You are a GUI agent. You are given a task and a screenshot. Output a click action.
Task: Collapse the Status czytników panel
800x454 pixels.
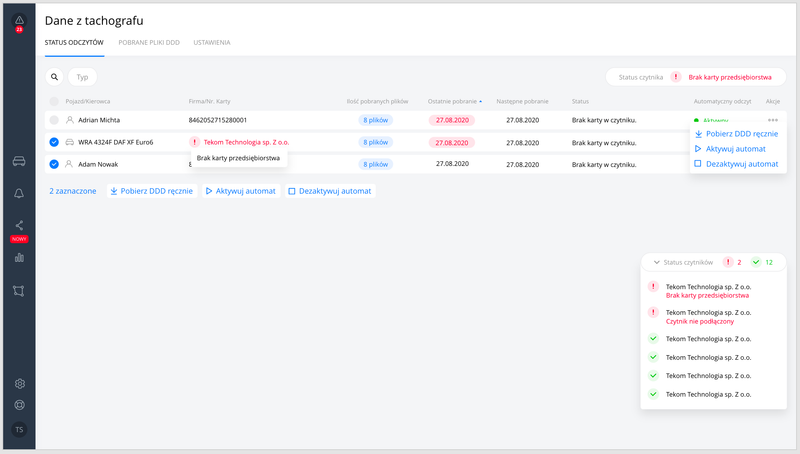click(656, 262)
